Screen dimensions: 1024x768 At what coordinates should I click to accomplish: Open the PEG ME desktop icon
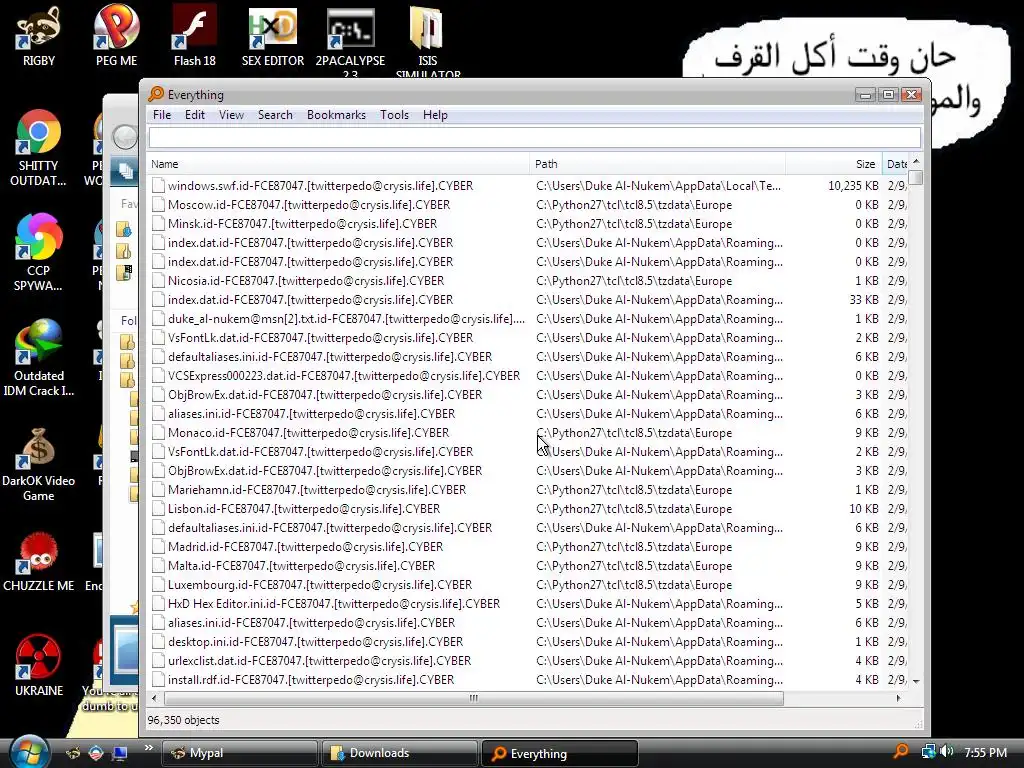click(x=116, y=36)
